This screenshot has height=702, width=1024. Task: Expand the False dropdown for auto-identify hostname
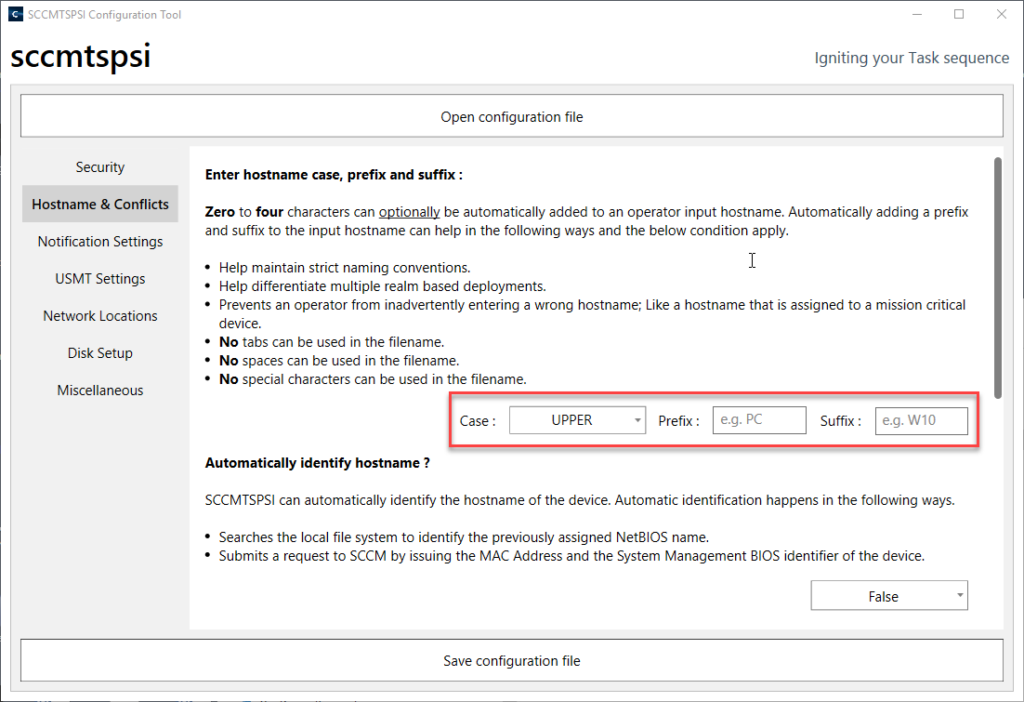tap(888, 596)
